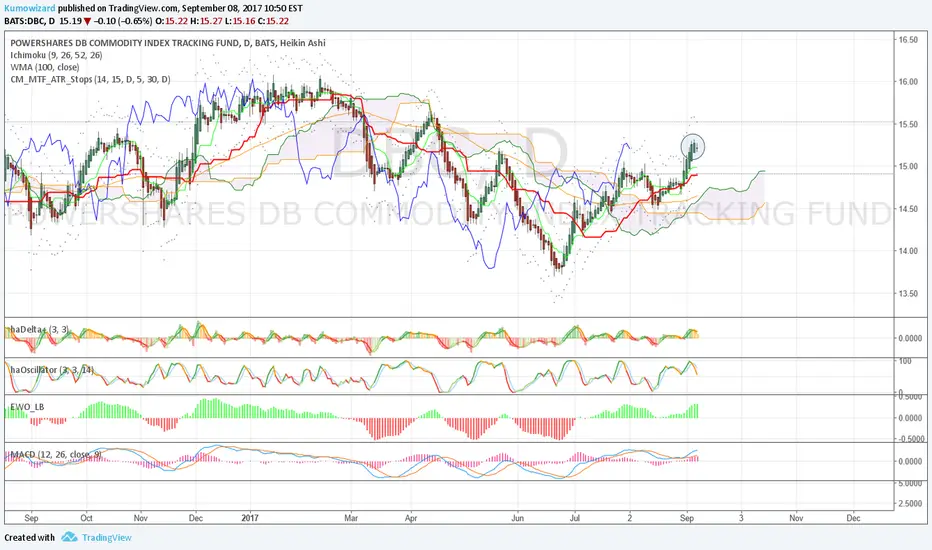The height and width of the screenshot is (550, 932).
Task: Click the haOscillator (3, 3, 14) pane label
Action: (52, 370)
